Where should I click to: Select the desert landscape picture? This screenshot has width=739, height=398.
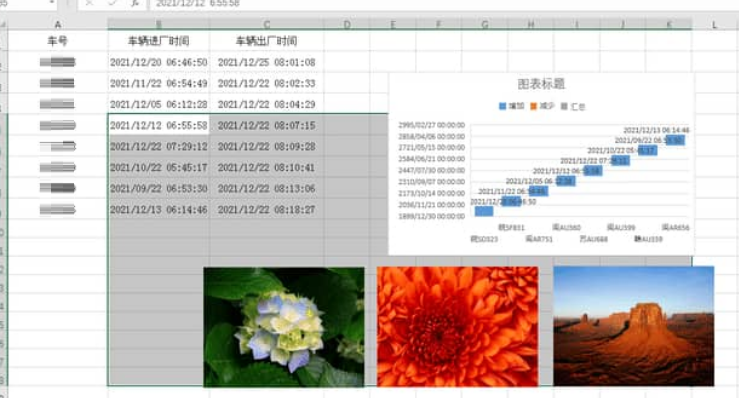tap(633, 326)
